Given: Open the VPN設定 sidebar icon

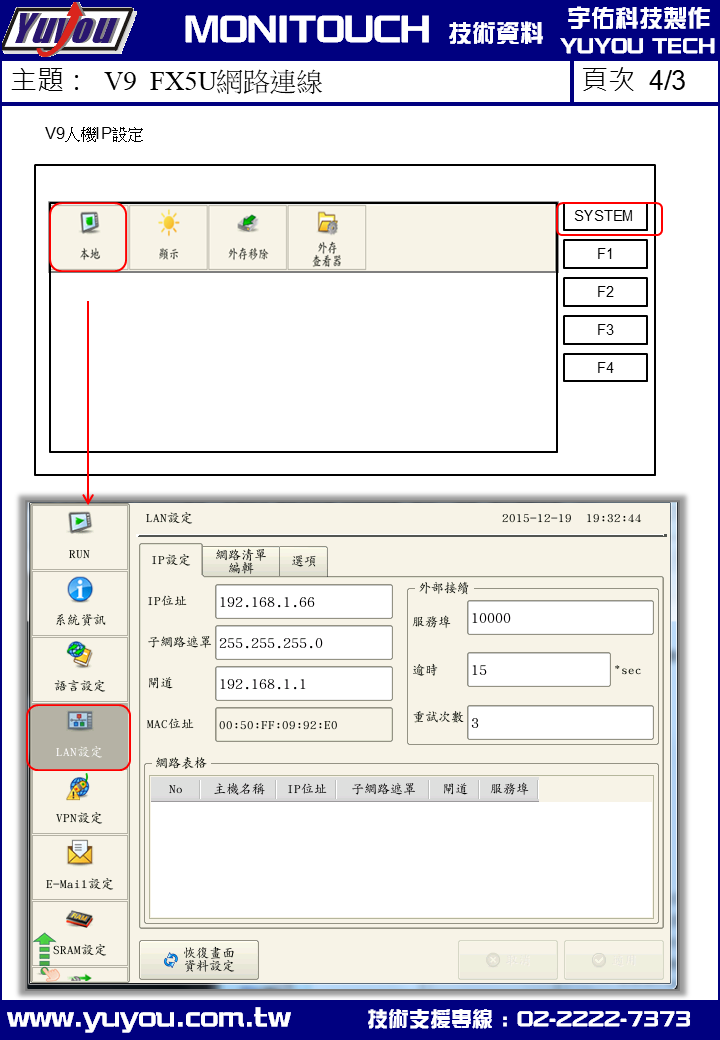Looking at the screenshot, I should point(80,801).
